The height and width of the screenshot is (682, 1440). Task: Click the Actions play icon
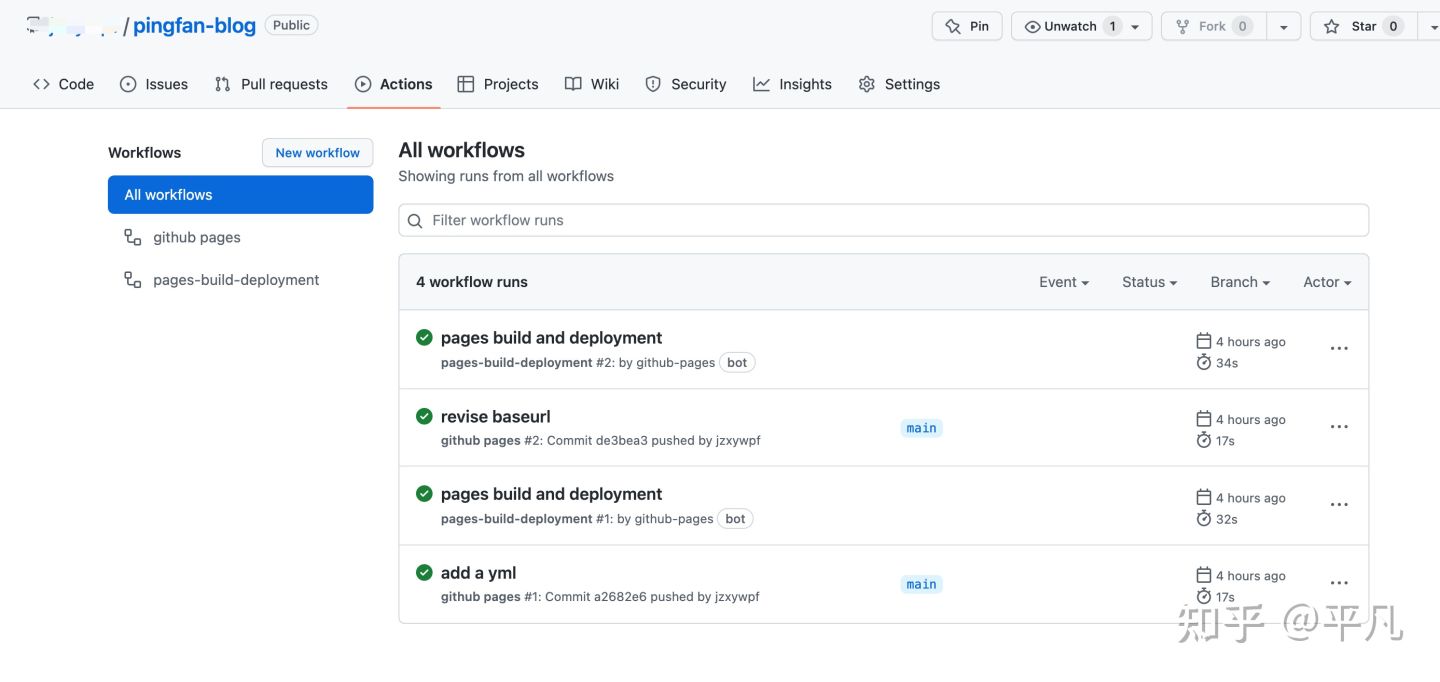tap(363, 84)
